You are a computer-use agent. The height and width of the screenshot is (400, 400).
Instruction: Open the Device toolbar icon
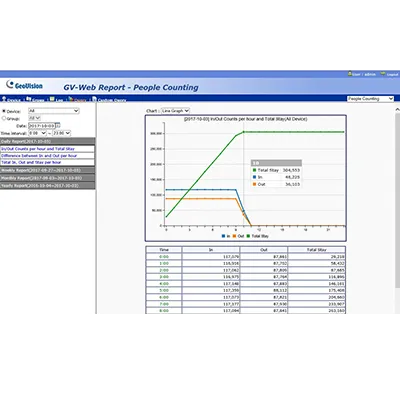coord(4,99)
